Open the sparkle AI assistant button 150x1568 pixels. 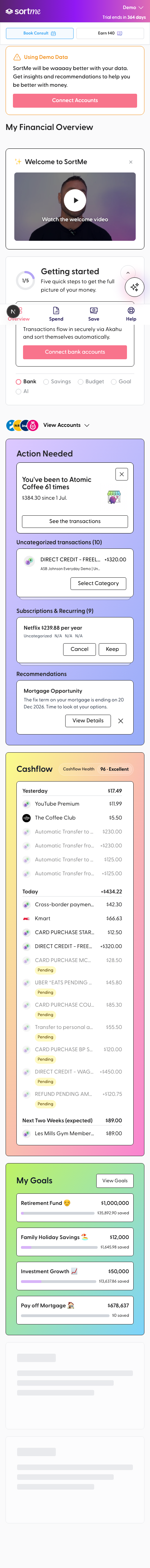pos(135,286)
